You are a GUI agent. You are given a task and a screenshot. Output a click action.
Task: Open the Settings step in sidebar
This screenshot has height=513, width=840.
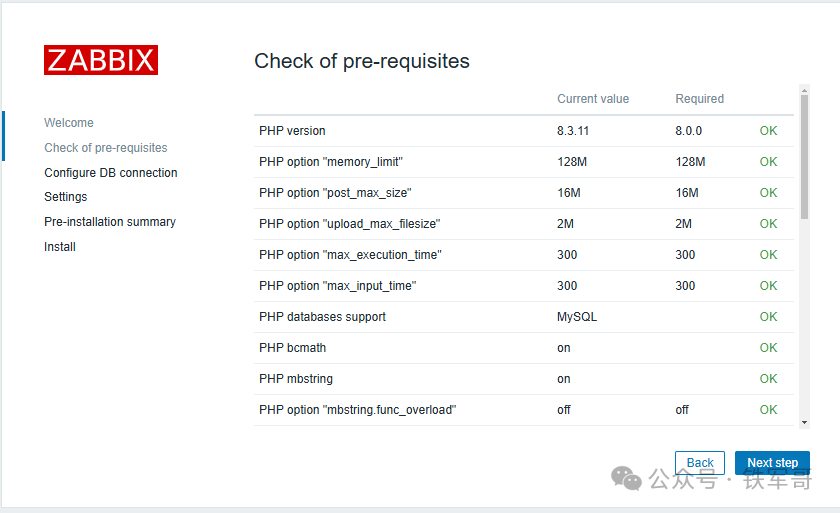[x=66, y=197]
